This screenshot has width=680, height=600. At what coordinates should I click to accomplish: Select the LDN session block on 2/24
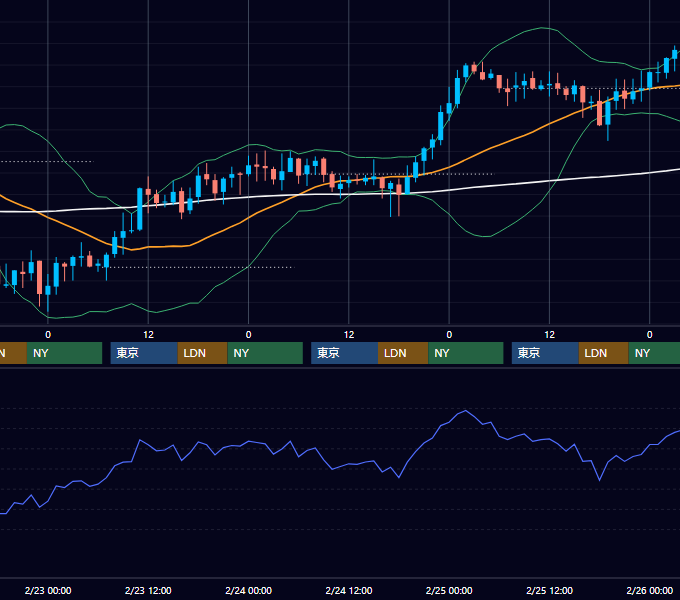pos(403,353)
